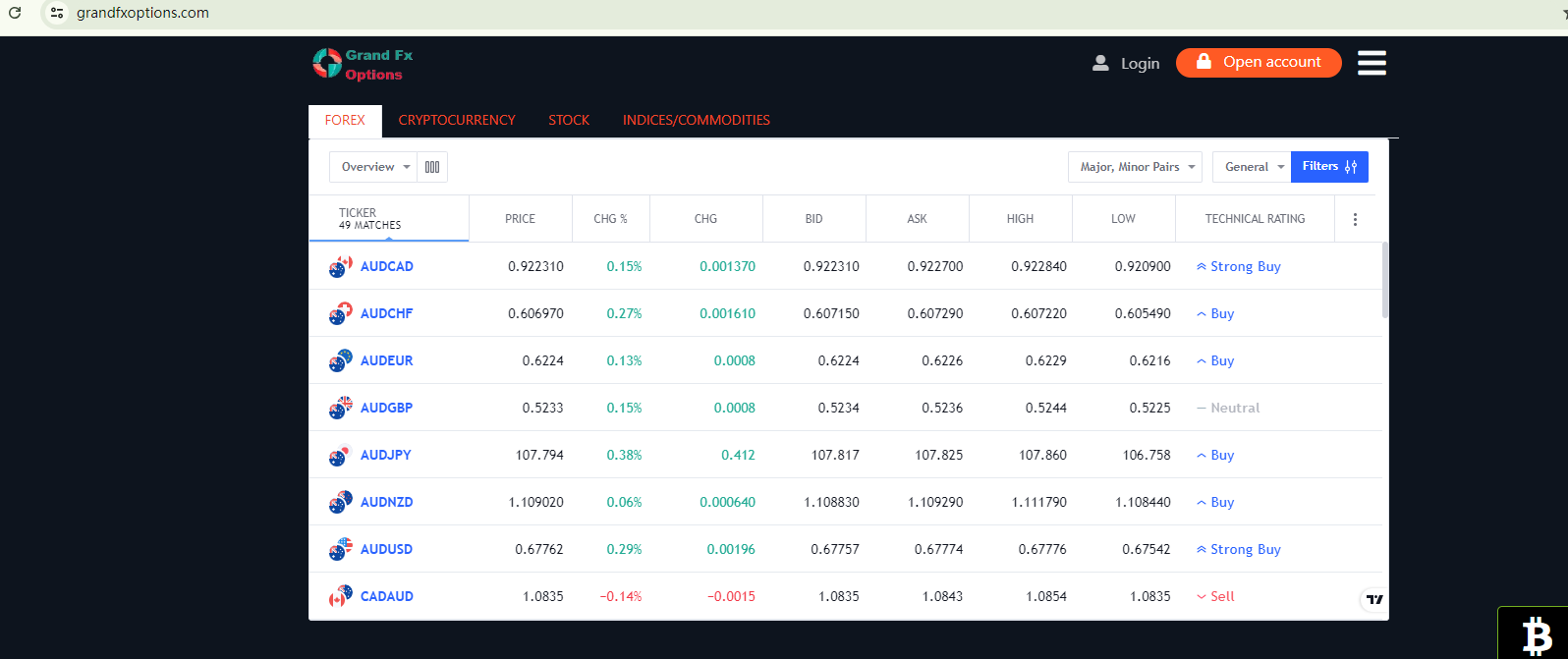This screenshot has height=659, width=1568.
Task: Click the AUDCAD currency flag icon
Action: click(340, 267)
